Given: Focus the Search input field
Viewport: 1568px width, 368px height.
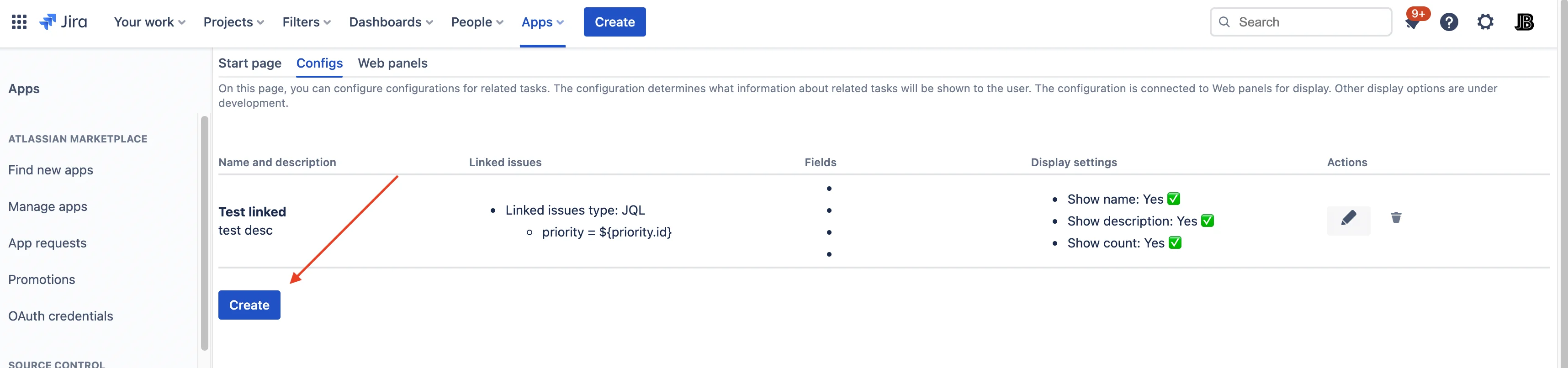Looking at the screenshot, I should point(1301,22).
